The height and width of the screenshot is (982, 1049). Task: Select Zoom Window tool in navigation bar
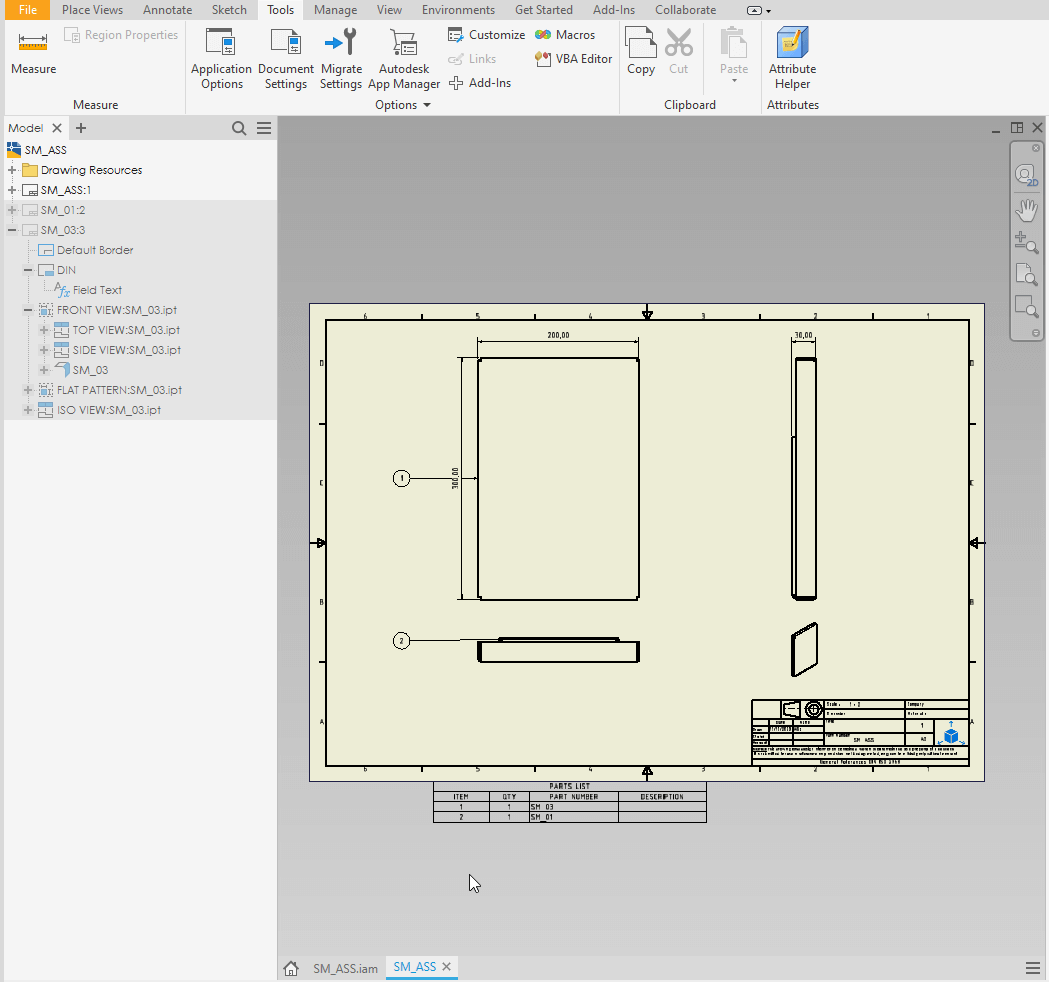(x=1026, y=307)
